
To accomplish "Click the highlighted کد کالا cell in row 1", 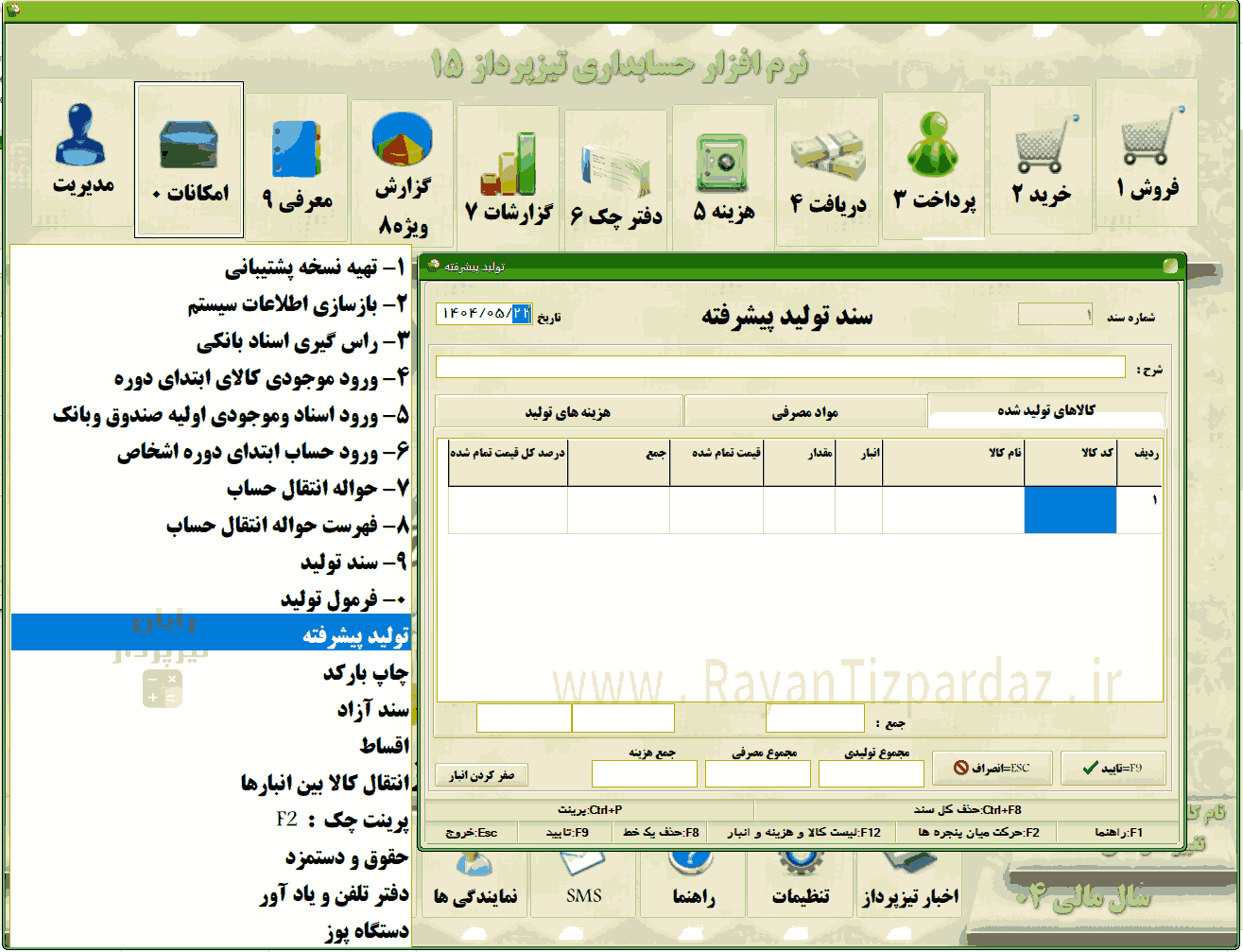I will (x=1071, y=510).
